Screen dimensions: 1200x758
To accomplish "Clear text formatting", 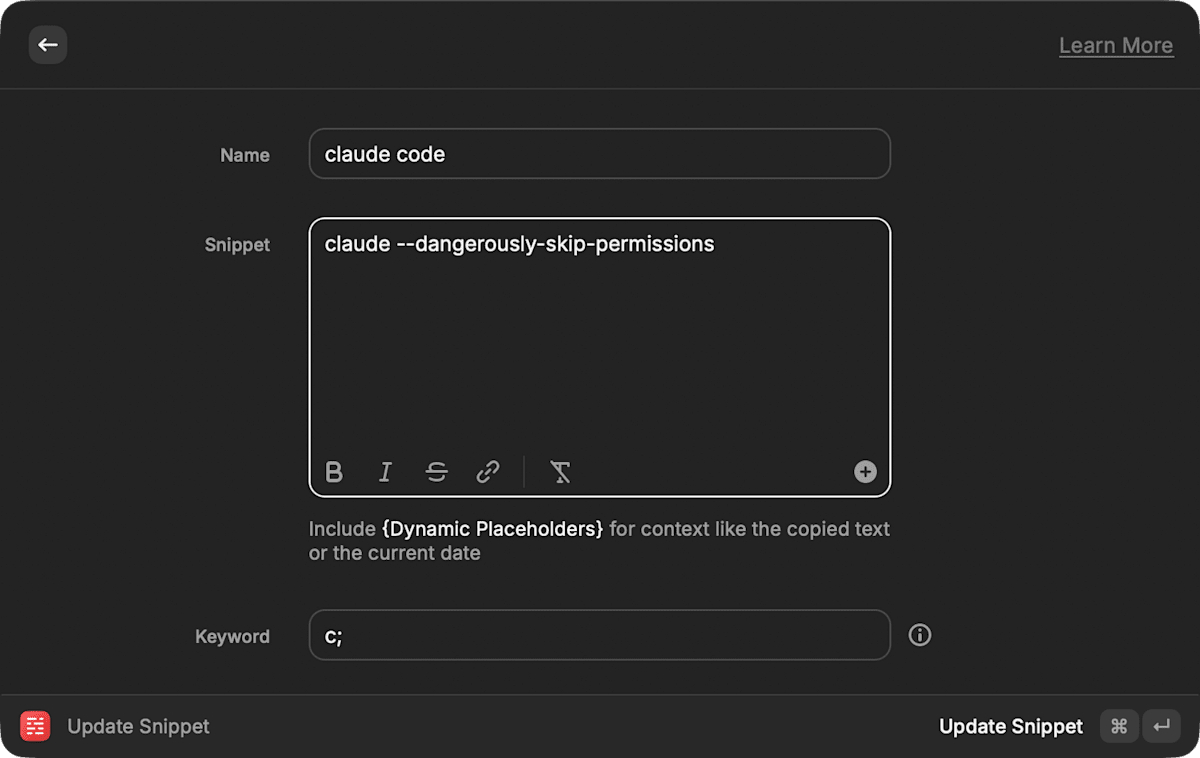I will click(x=560, y=472).
